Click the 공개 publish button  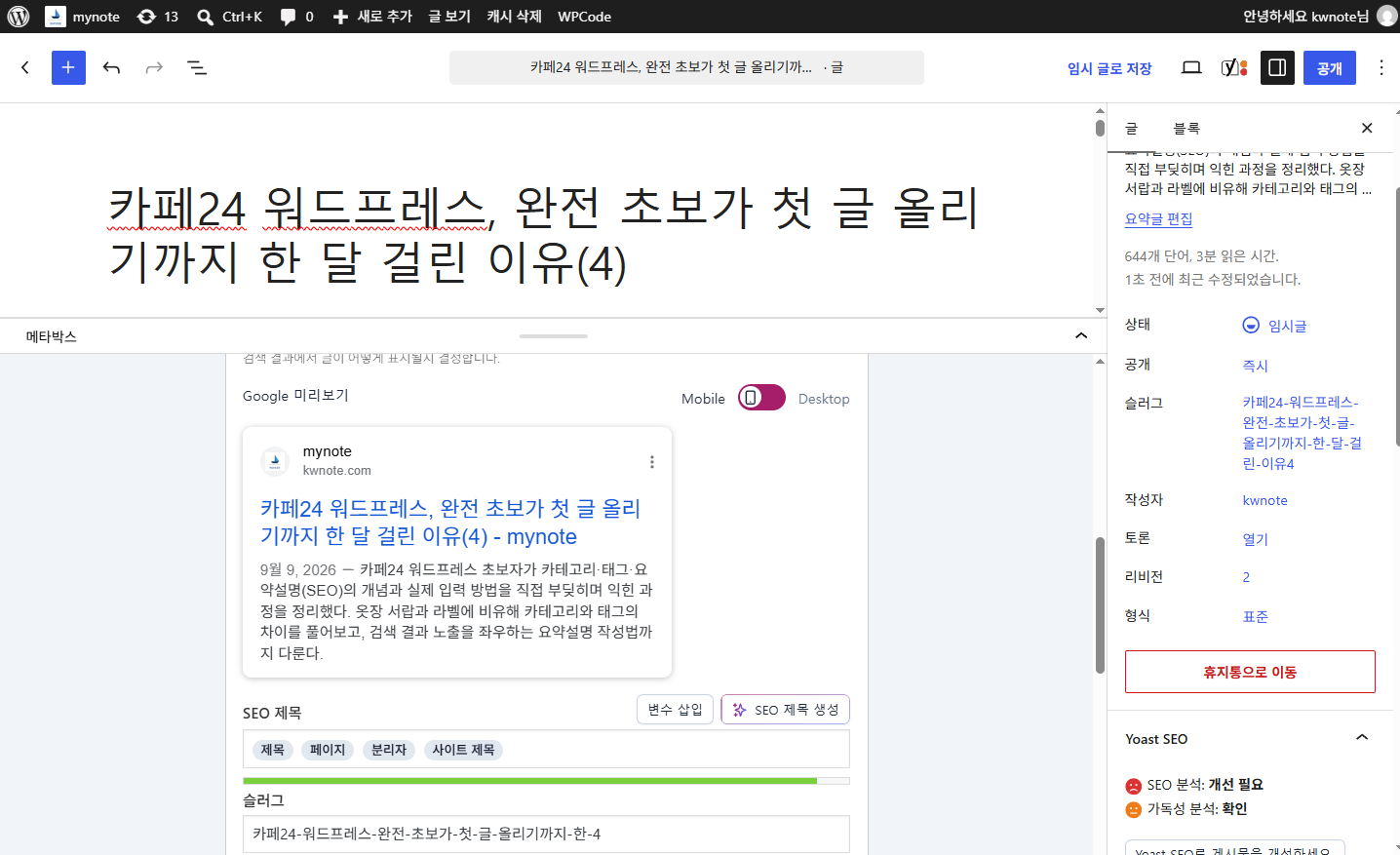1330,68
